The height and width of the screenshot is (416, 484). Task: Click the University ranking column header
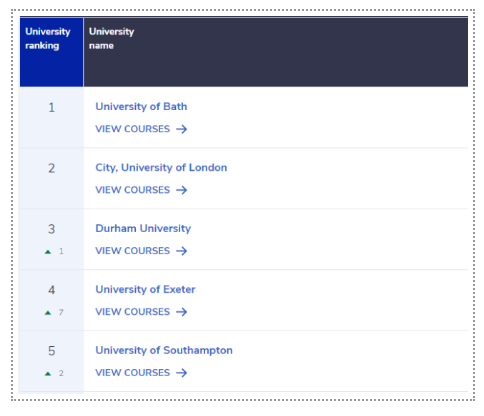click(x=52, y=52)
